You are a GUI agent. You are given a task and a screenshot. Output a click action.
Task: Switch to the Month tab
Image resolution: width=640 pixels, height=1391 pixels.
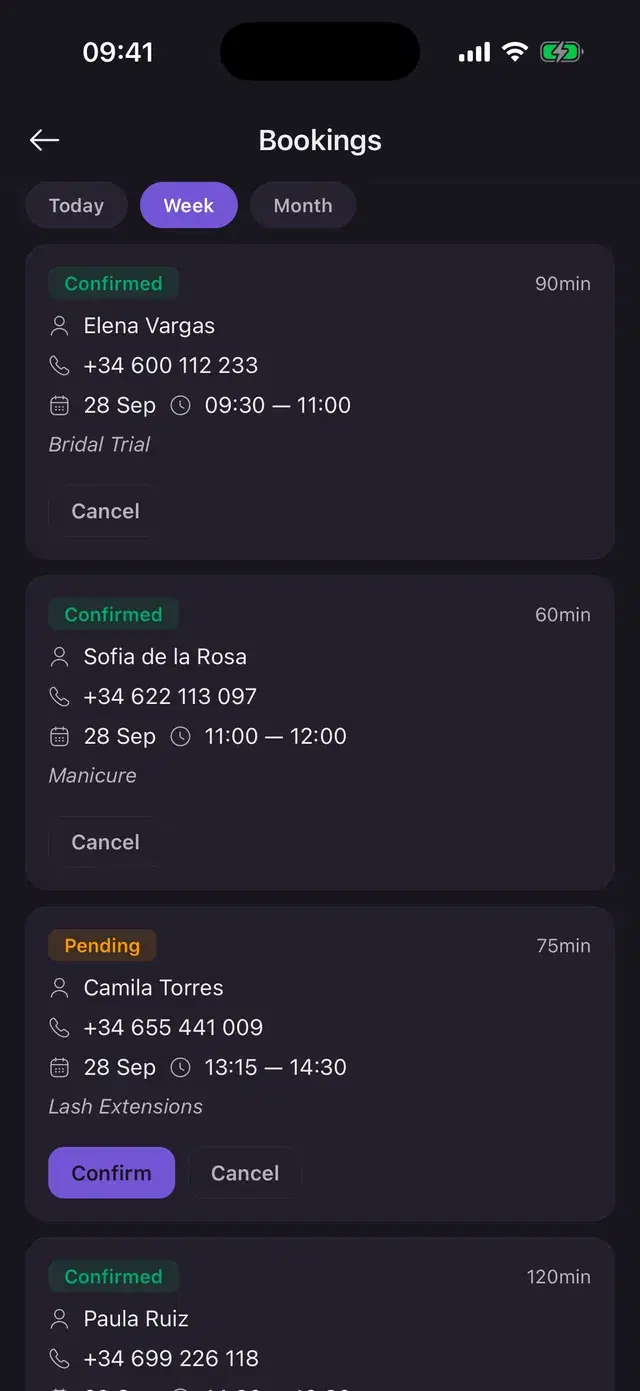coord(303,206)
